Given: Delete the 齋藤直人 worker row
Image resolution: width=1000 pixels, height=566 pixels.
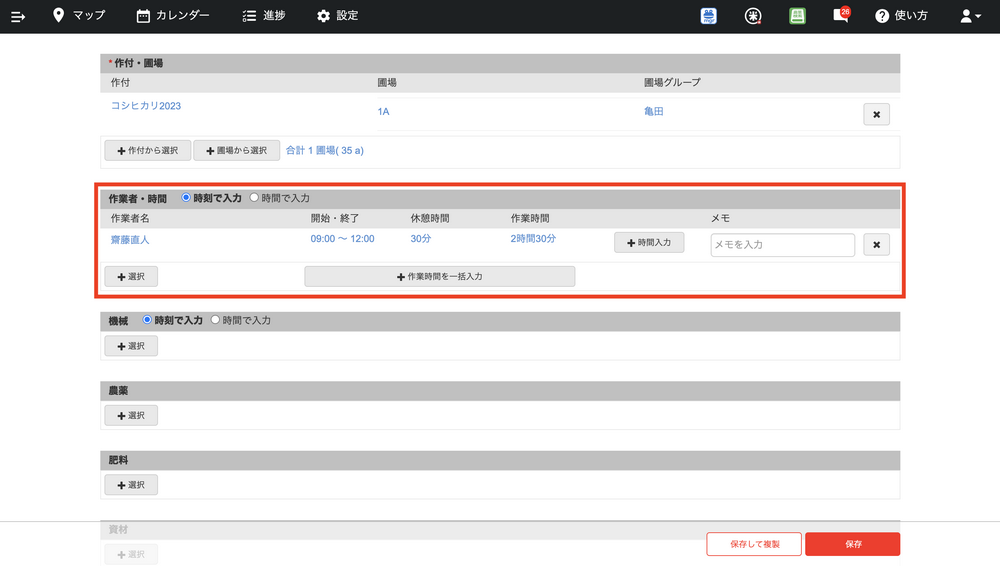Looking at the screenshot, I should (876, 244).
